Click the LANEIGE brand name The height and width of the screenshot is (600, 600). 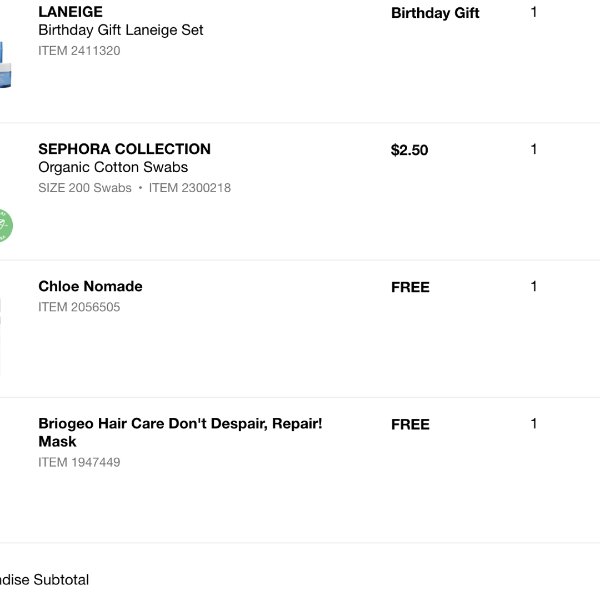tap(70, 12)
